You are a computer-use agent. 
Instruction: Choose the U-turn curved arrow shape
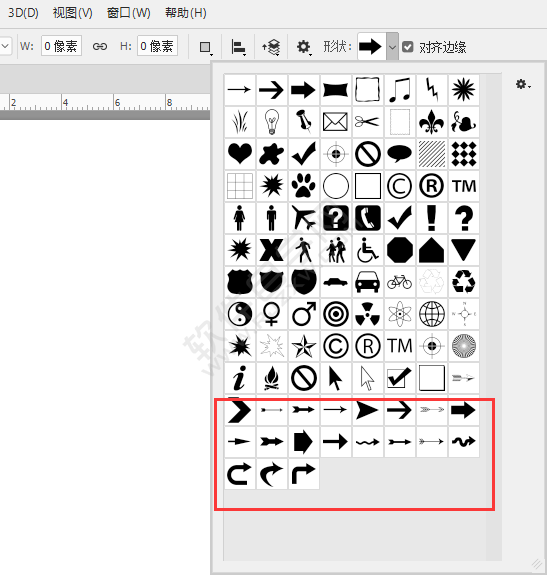[240, 474]
